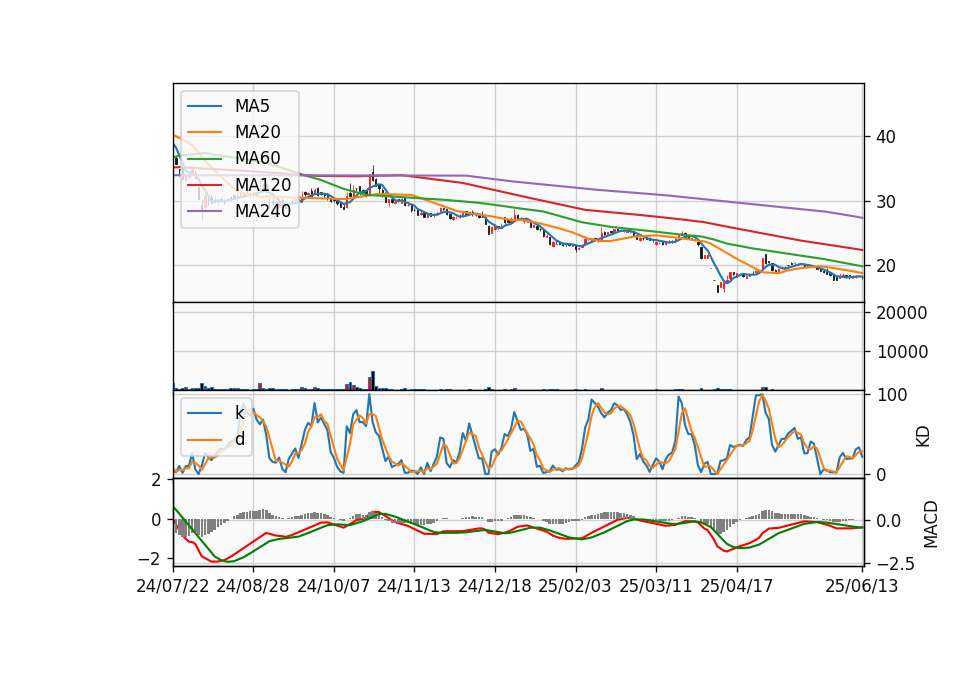960x690 pixels.
Task: Click the volume axis value 10000
Action: (902, 352)
